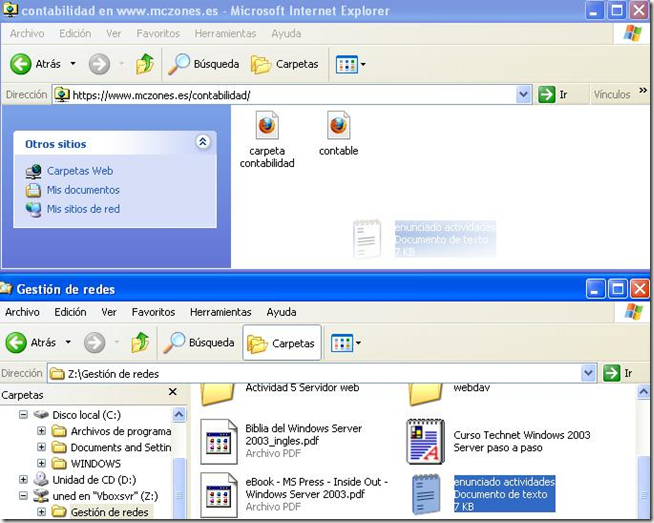Expand Gestión de redes tree node
This screenshot has width=654, height=523.
tap(41, 511)
